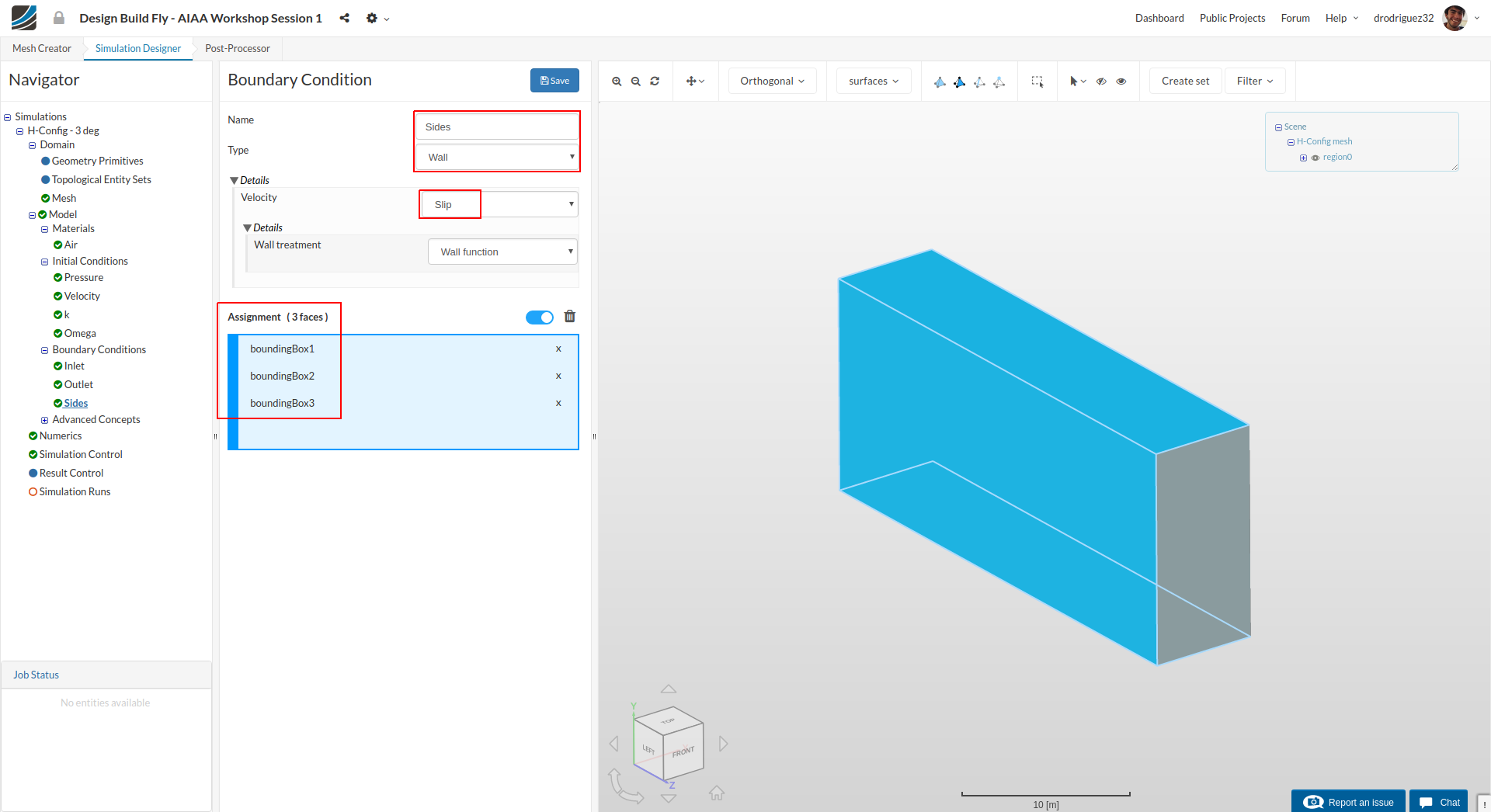The height and width of the screenshot is (812, 1491).
Task: Remove boundingBox2 from assignment
Action: (x=558, y=377)
